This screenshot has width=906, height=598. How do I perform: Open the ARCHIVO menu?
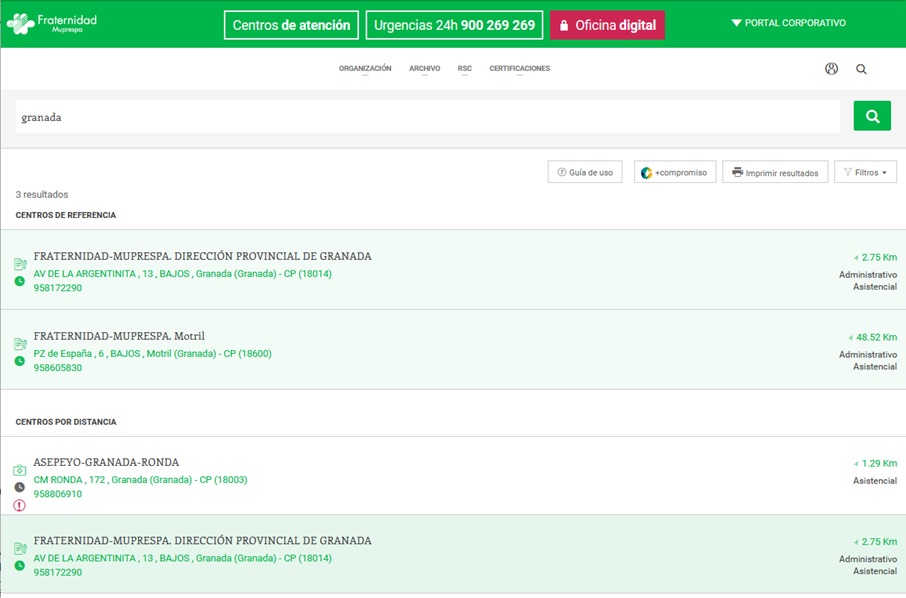tap(425, 68)
